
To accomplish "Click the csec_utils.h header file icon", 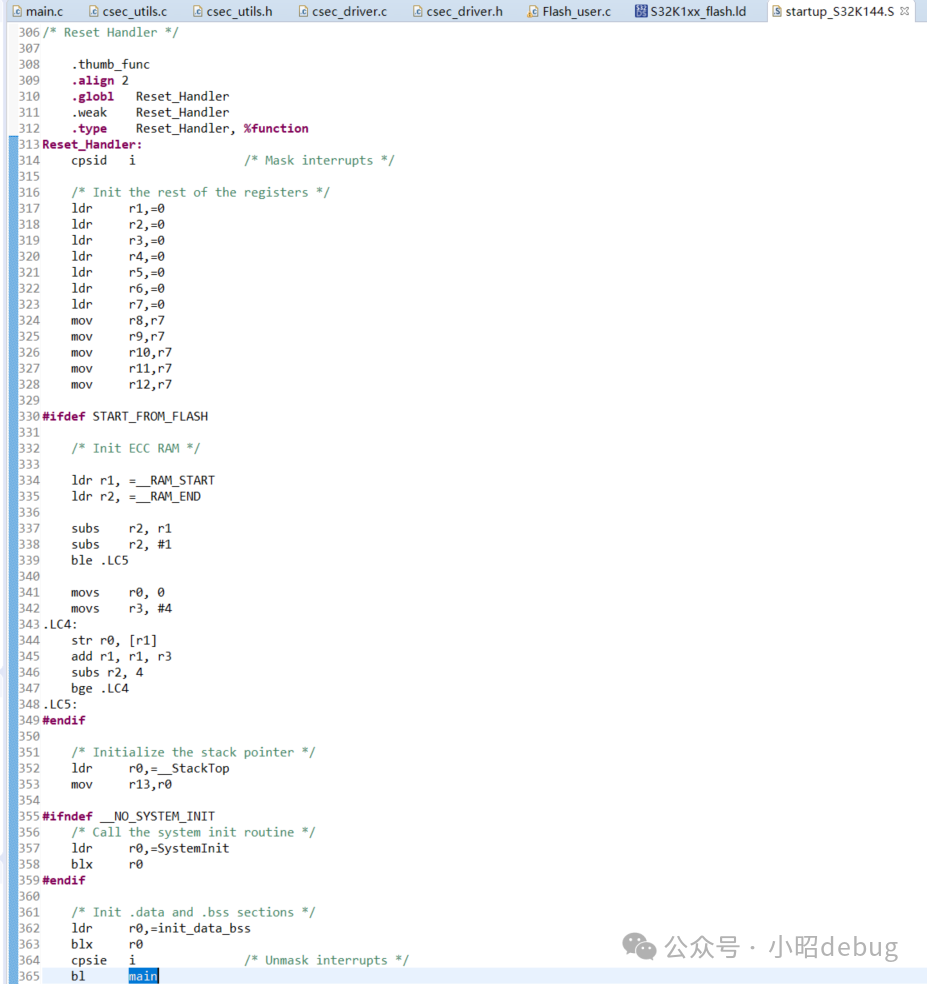I will click(197, 11).
